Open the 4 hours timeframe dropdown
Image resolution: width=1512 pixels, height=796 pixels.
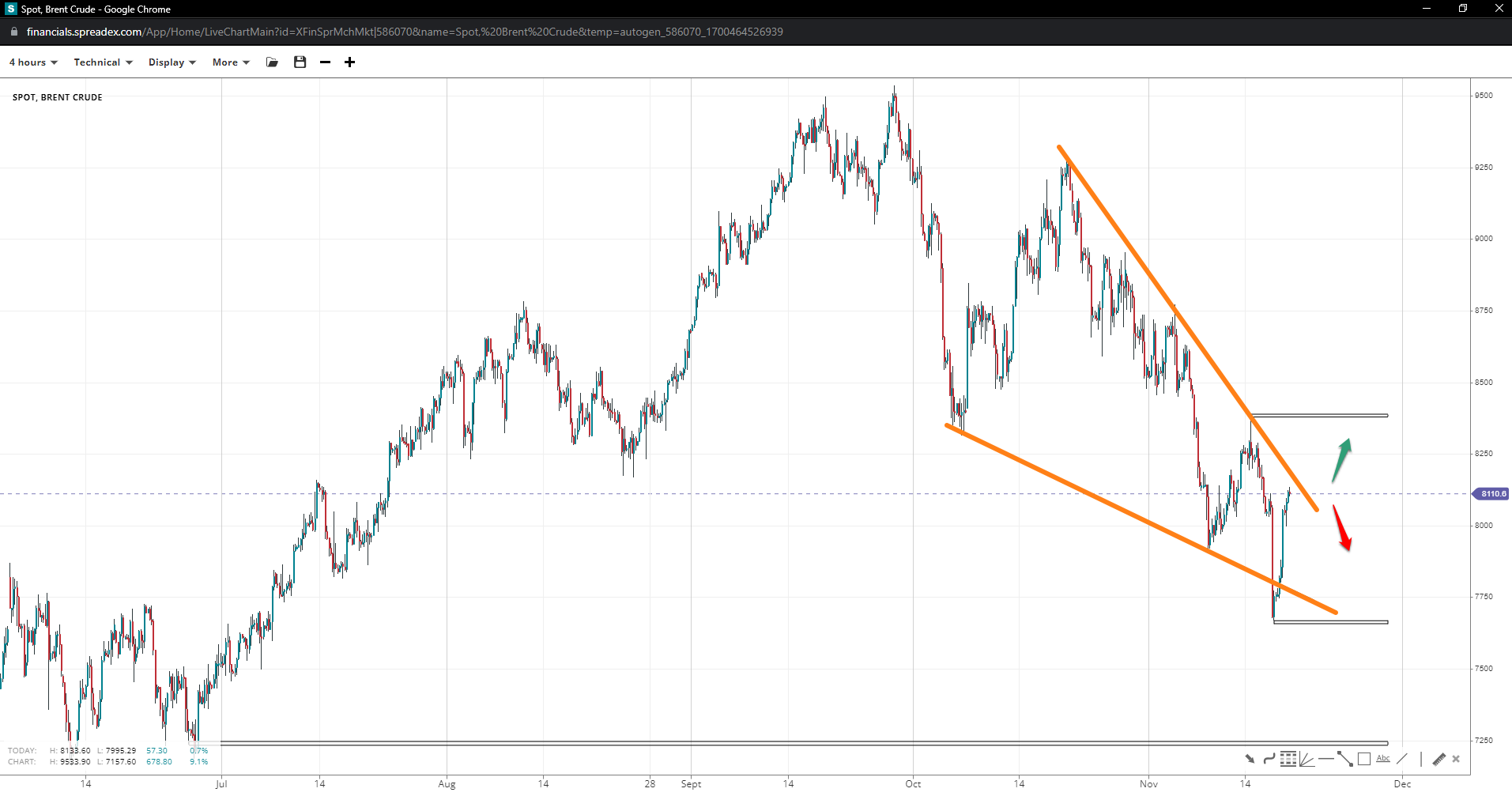coord(33,62)
